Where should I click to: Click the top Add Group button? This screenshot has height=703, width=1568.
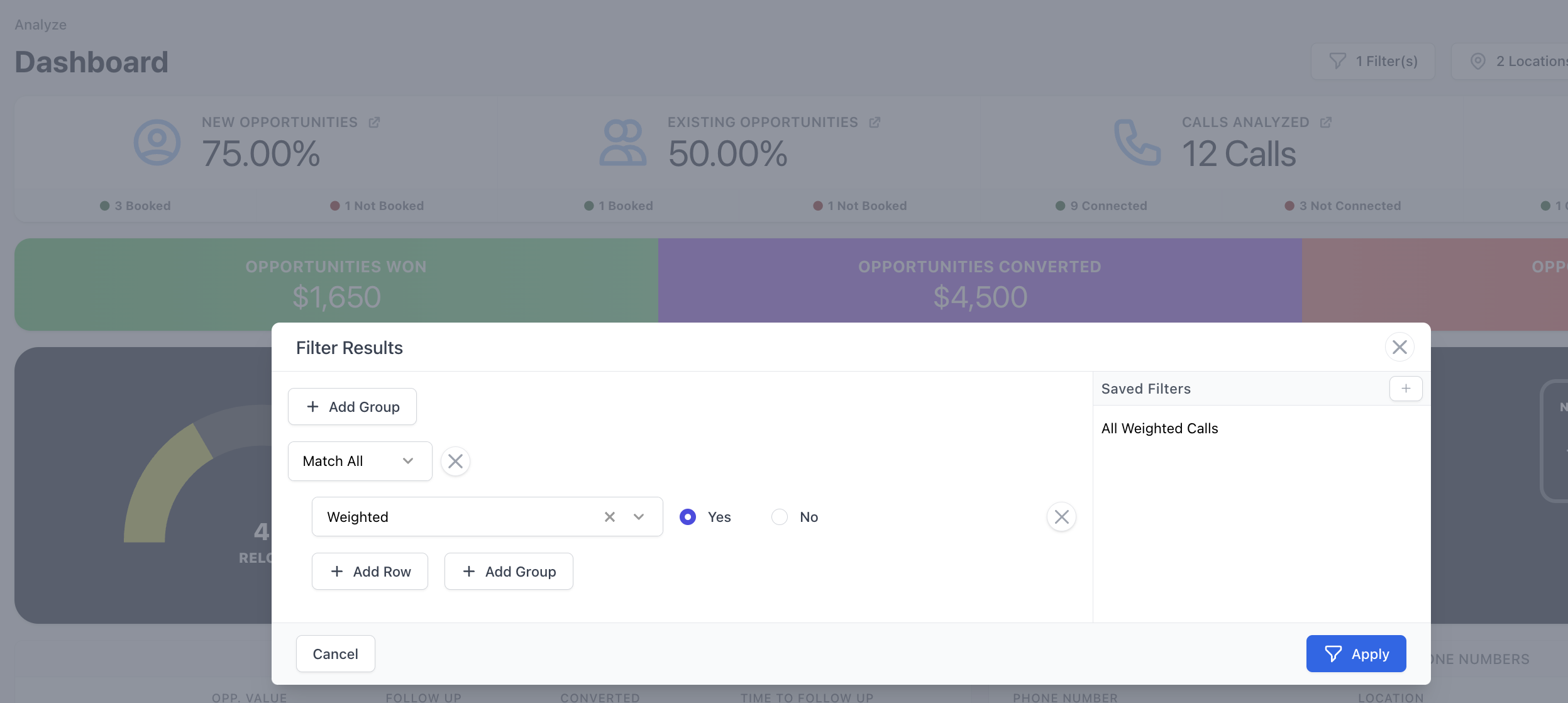[x=352, y=407]
